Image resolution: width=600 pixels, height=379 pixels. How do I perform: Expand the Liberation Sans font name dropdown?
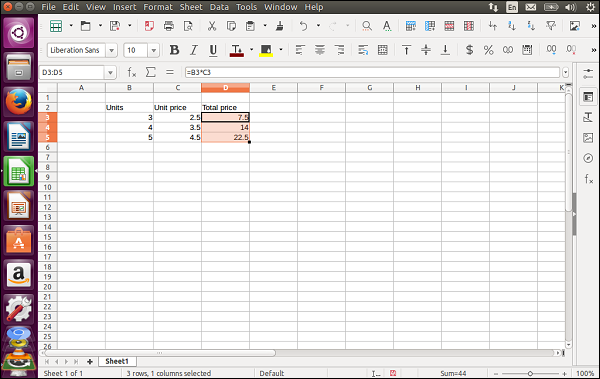point(111,50)
